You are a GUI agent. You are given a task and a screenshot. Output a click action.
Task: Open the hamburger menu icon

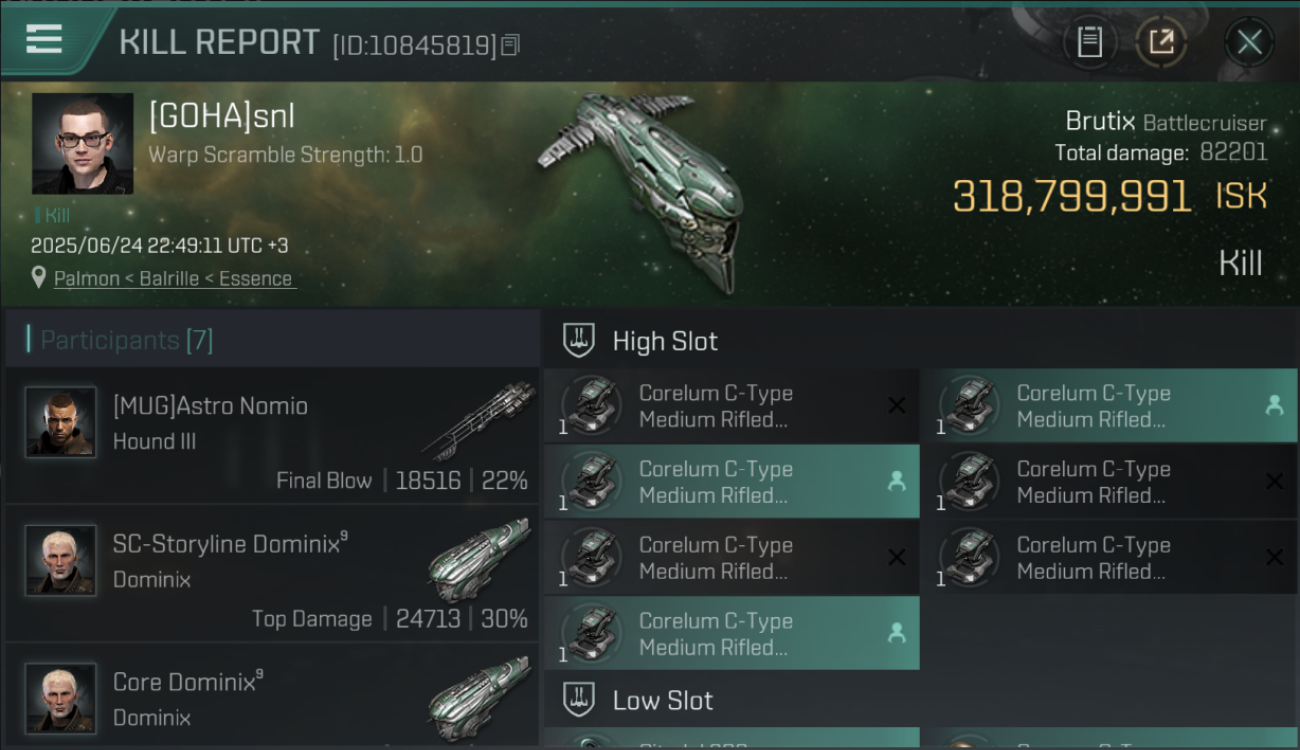click(44, 40)
